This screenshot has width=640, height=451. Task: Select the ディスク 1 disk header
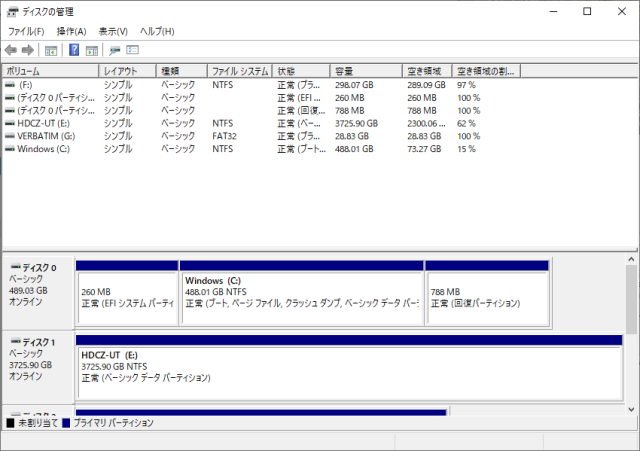pyautogui.click(x=38, y=367)
